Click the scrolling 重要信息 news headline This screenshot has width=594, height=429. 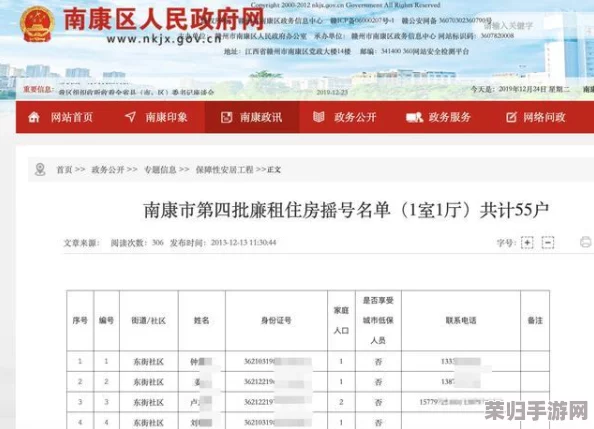(136, 92)
